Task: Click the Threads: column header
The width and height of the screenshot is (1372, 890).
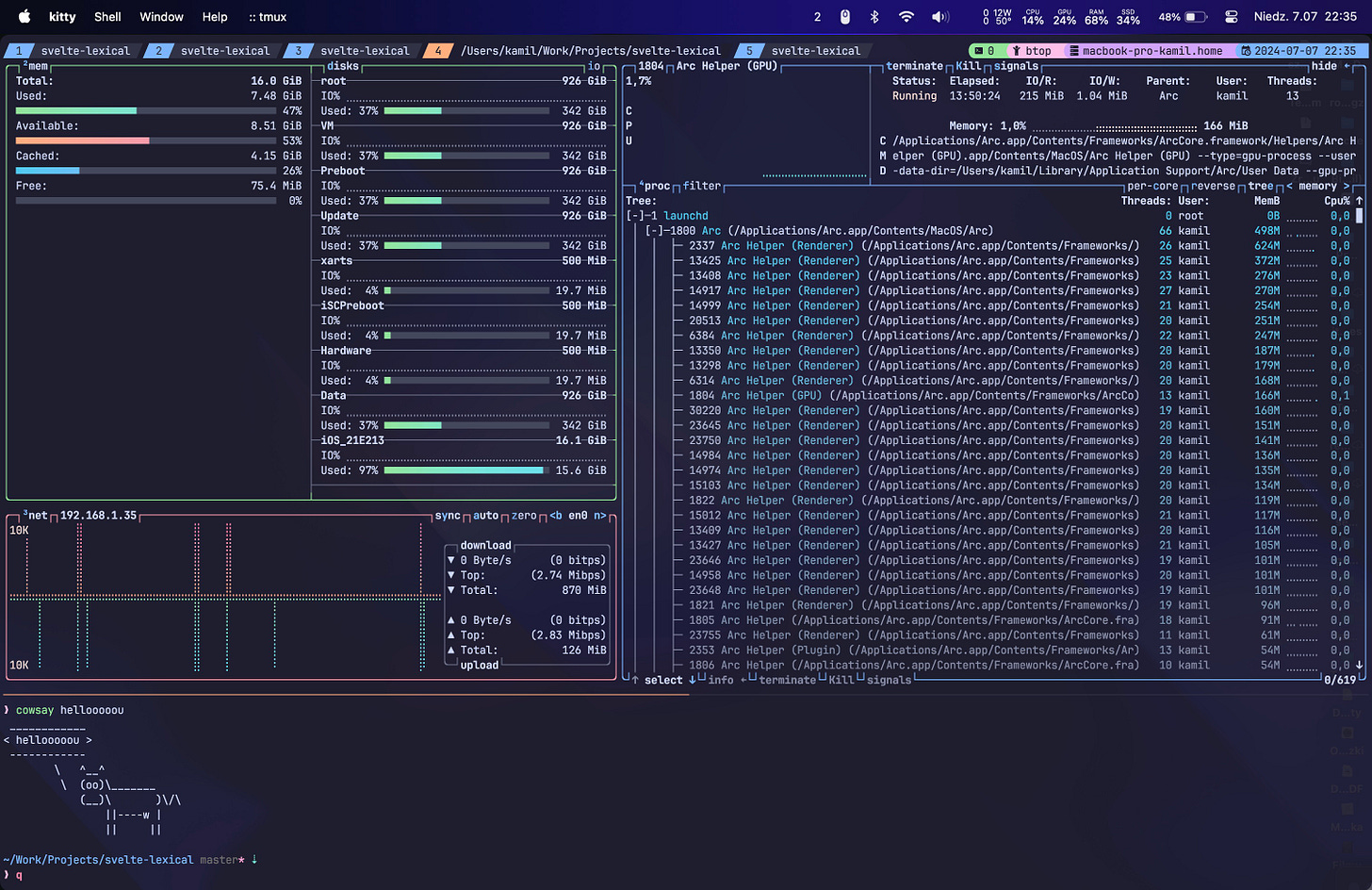Action: coord(1146,201)
